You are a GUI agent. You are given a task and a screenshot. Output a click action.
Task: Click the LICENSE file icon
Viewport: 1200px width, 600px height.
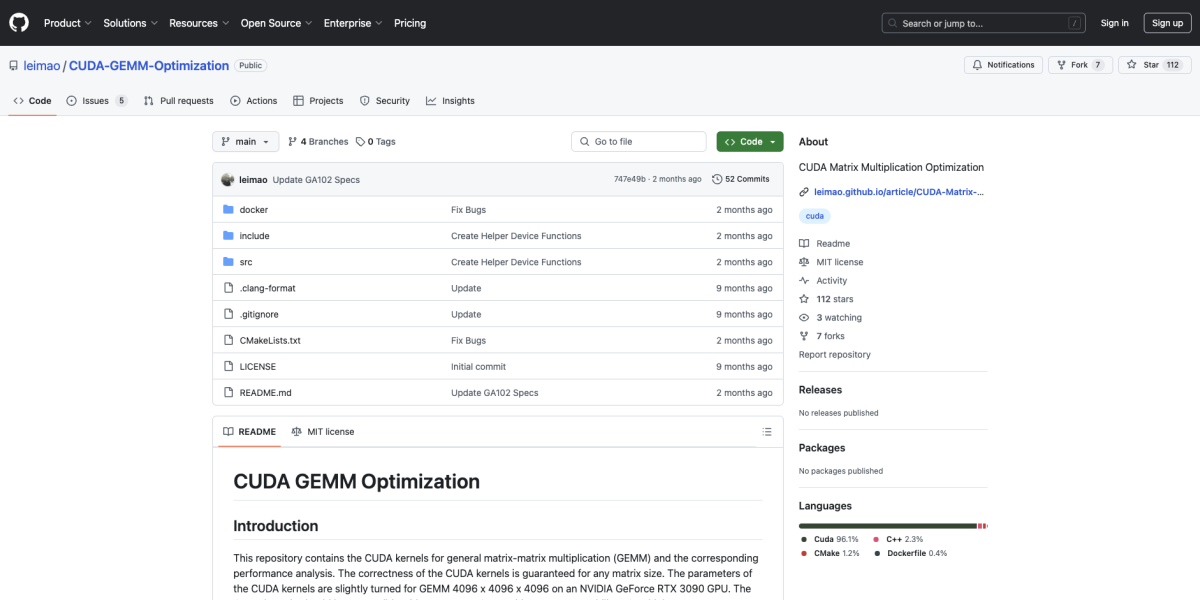click(x=228, y=367)
